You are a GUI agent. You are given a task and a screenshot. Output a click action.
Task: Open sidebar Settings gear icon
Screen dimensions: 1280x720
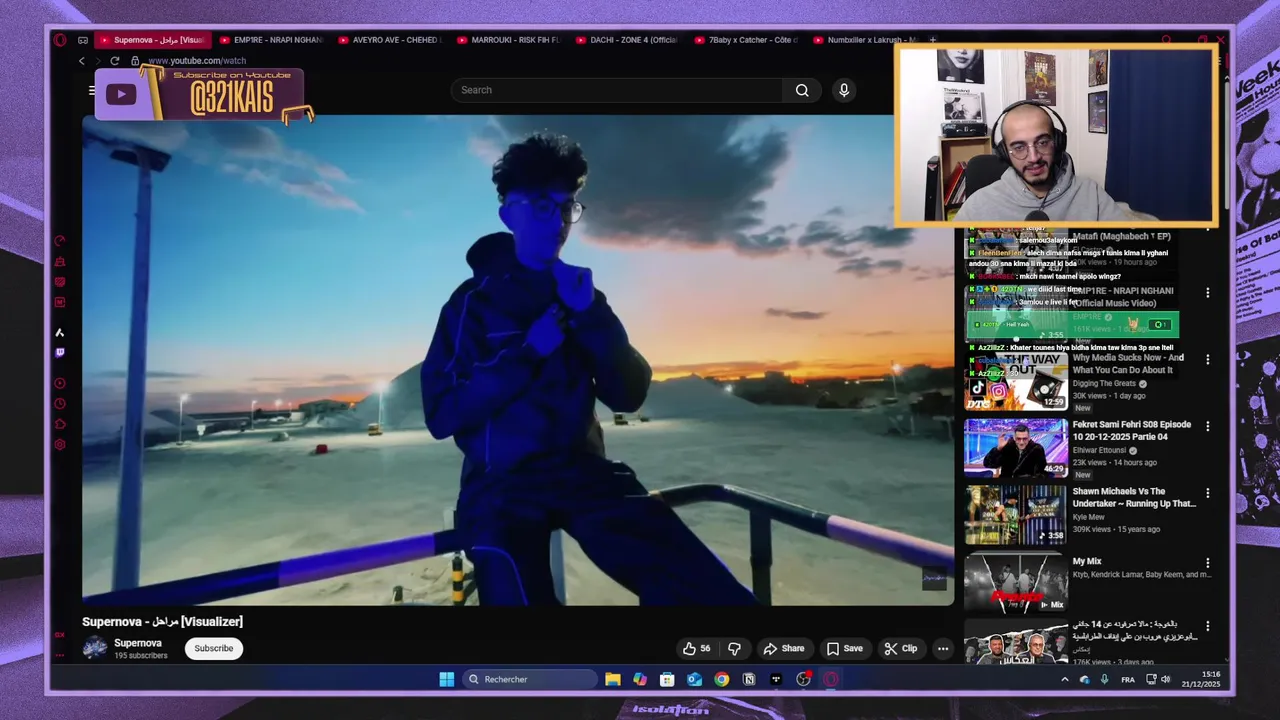pyautogui.click(x=60, y=444)
